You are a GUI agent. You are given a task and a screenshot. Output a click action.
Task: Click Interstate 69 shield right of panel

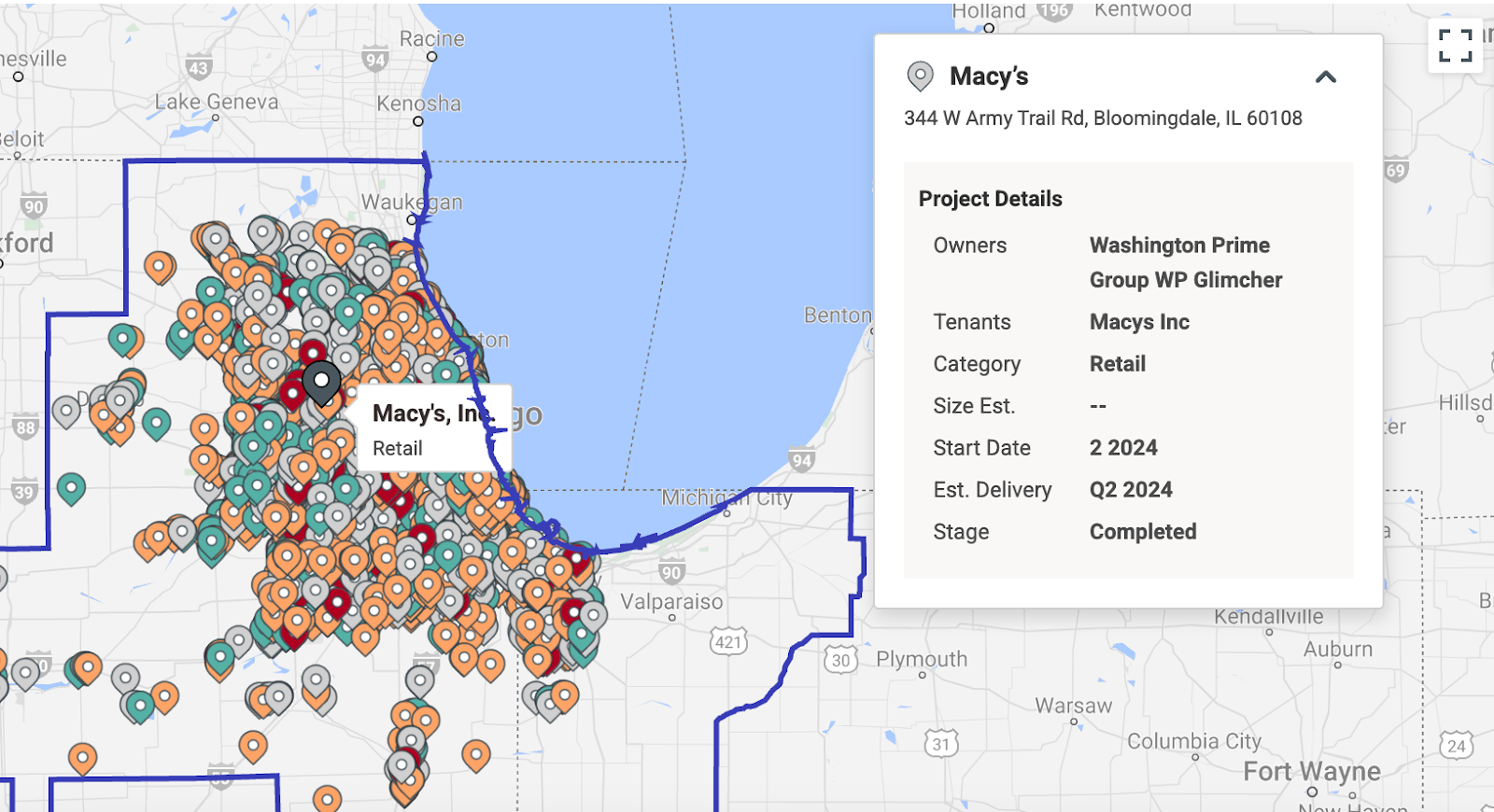(x=1395, y=171)
